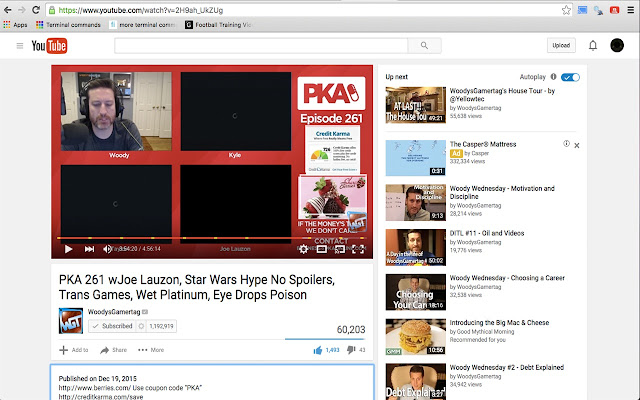Open The Casper Mattress ad title
Screen dimensions: 640x400
(483, 144)
